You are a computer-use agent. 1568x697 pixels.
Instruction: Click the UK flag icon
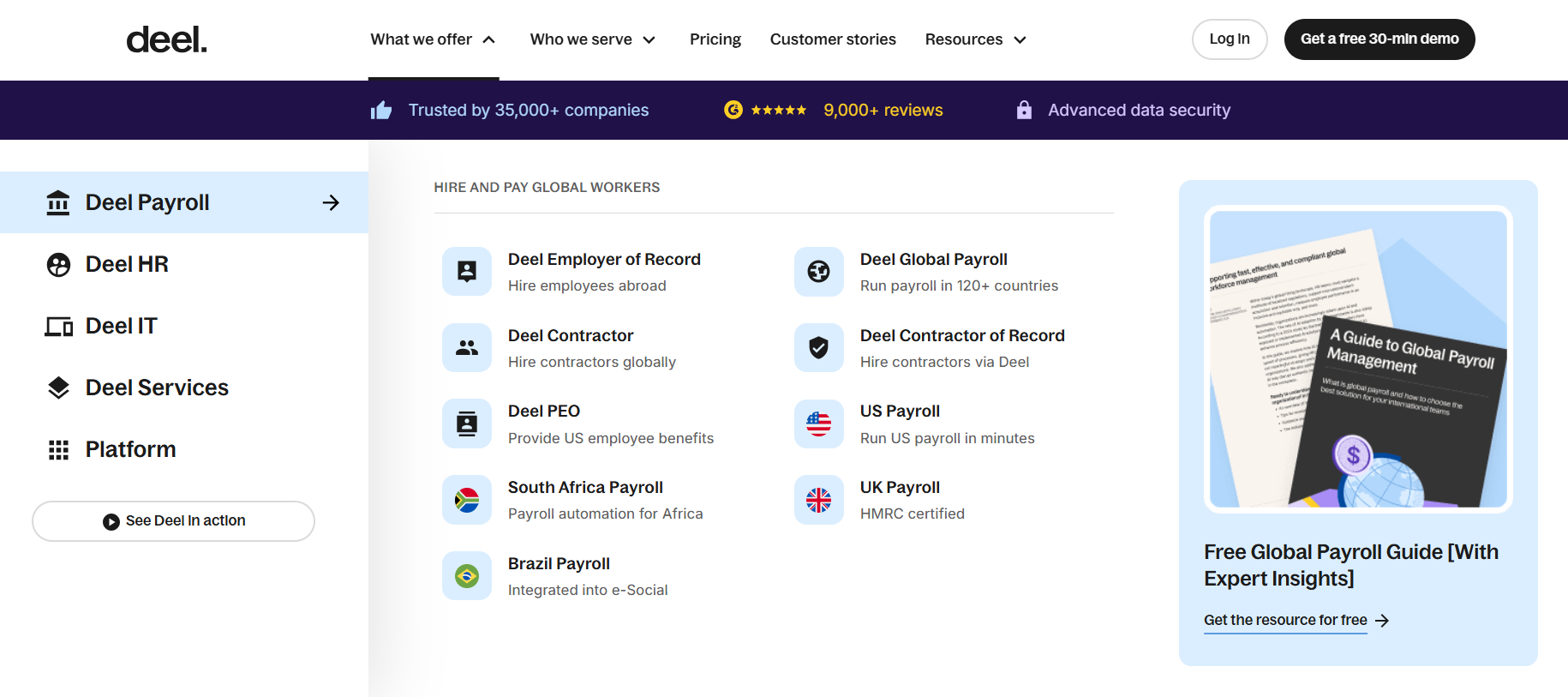click(819, 500)
